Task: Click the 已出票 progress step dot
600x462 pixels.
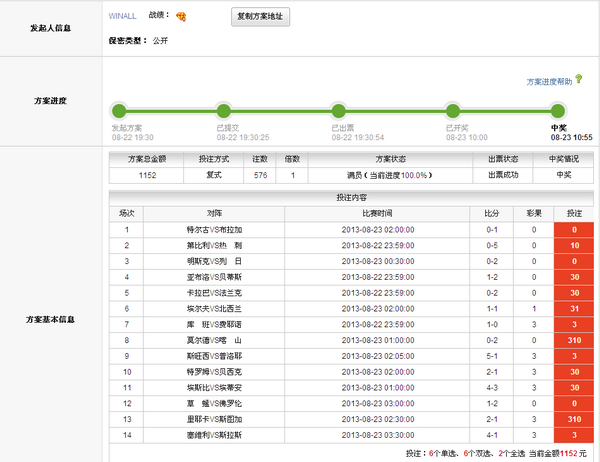Action: (339, 111)
